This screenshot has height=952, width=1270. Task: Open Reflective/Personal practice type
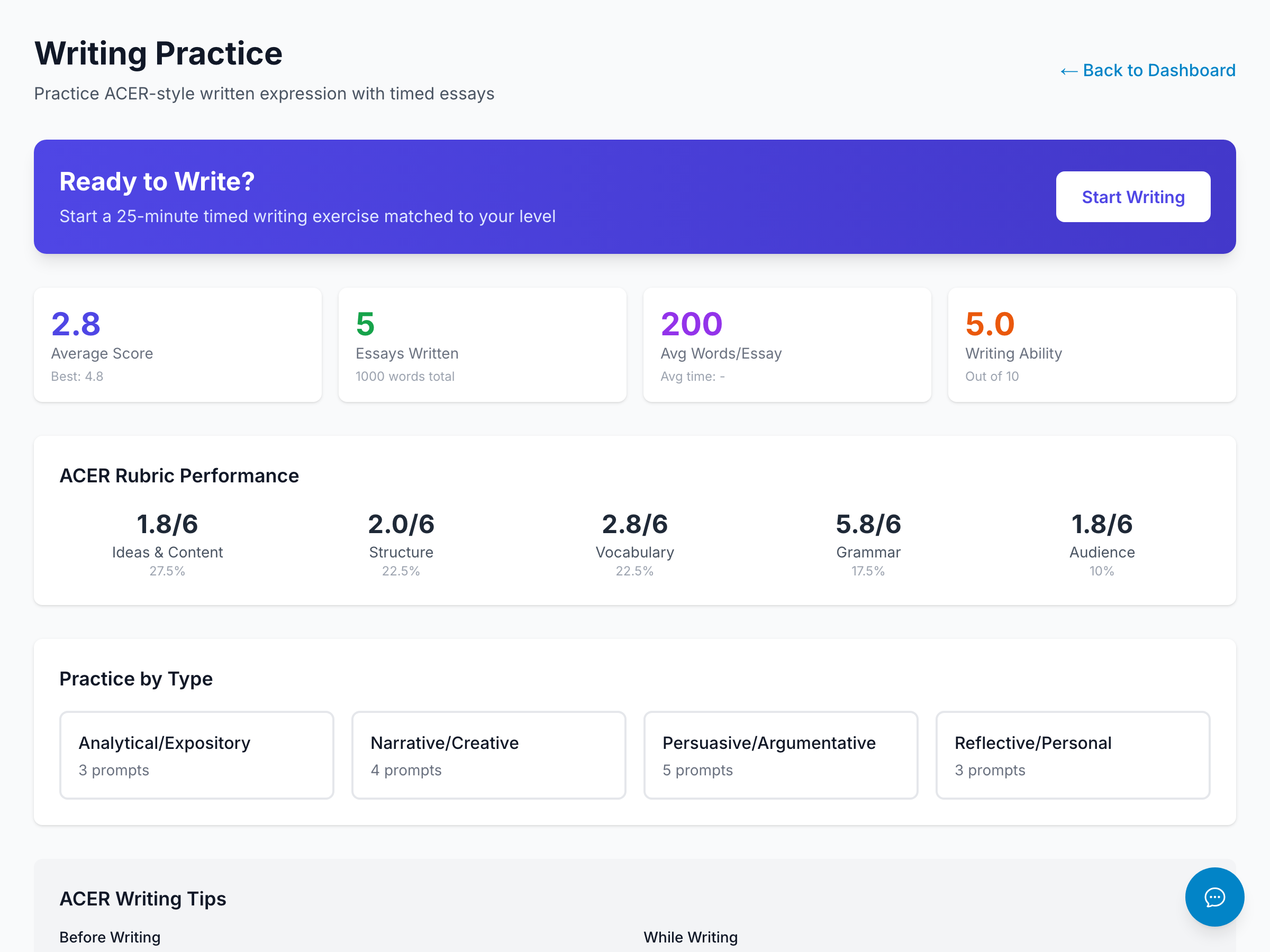tap(1073, 755)
